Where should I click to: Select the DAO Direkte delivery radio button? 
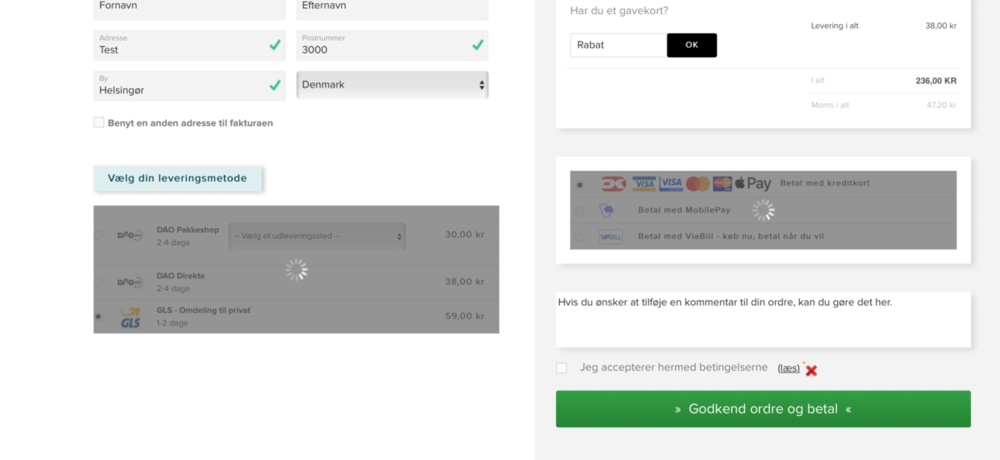(98, 282)
